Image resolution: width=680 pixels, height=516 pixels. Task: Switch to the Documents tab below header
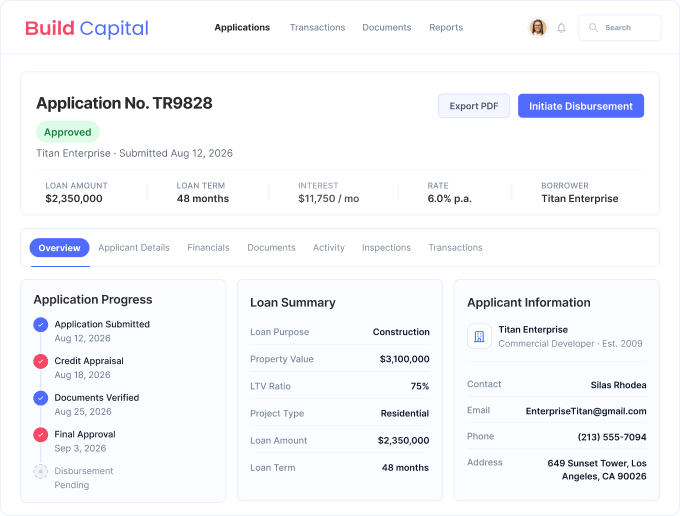[271, 248]
